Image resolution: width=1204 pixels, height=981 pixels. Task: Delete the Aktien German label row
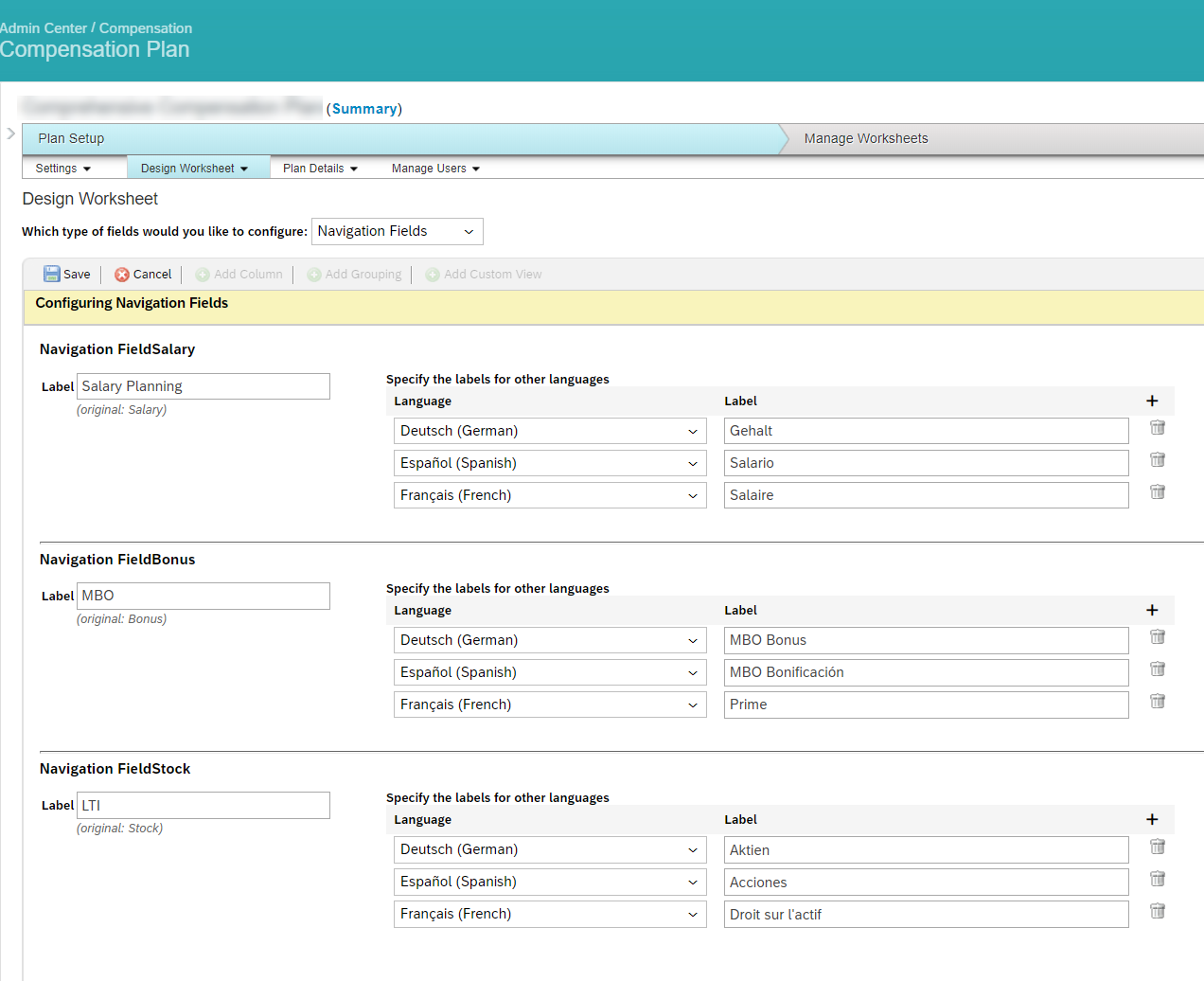(1157, 847)
